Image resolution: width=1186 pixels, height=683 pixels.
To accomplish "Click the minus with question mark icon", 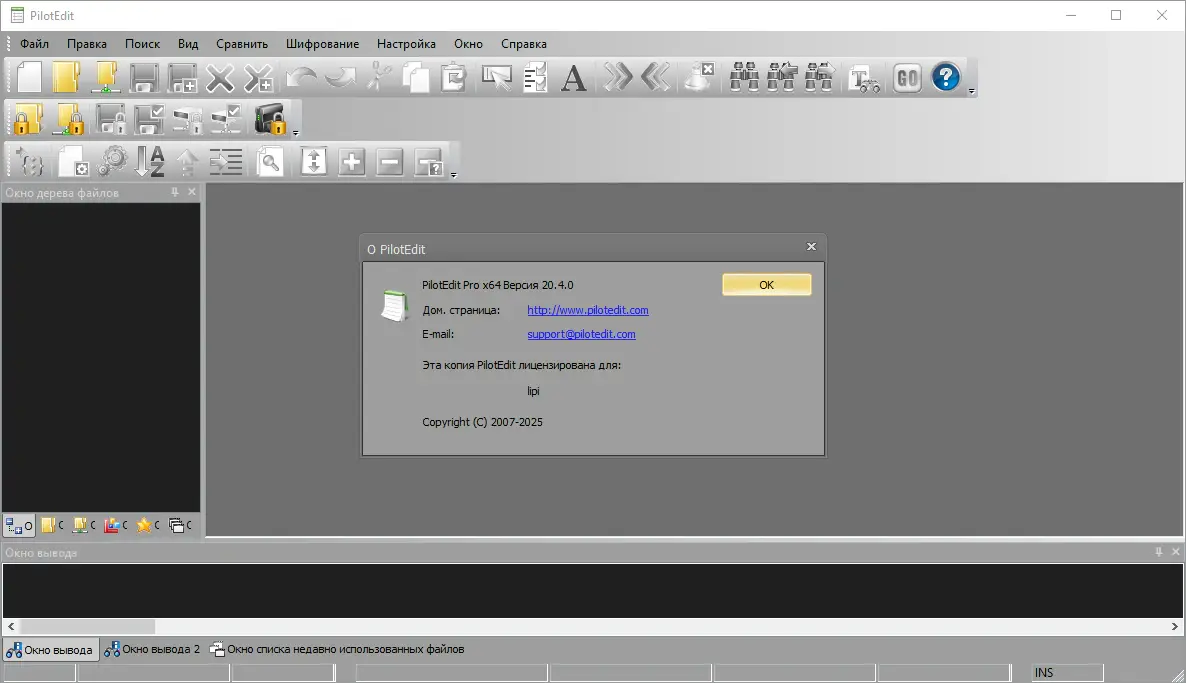I will pos(429,162).
